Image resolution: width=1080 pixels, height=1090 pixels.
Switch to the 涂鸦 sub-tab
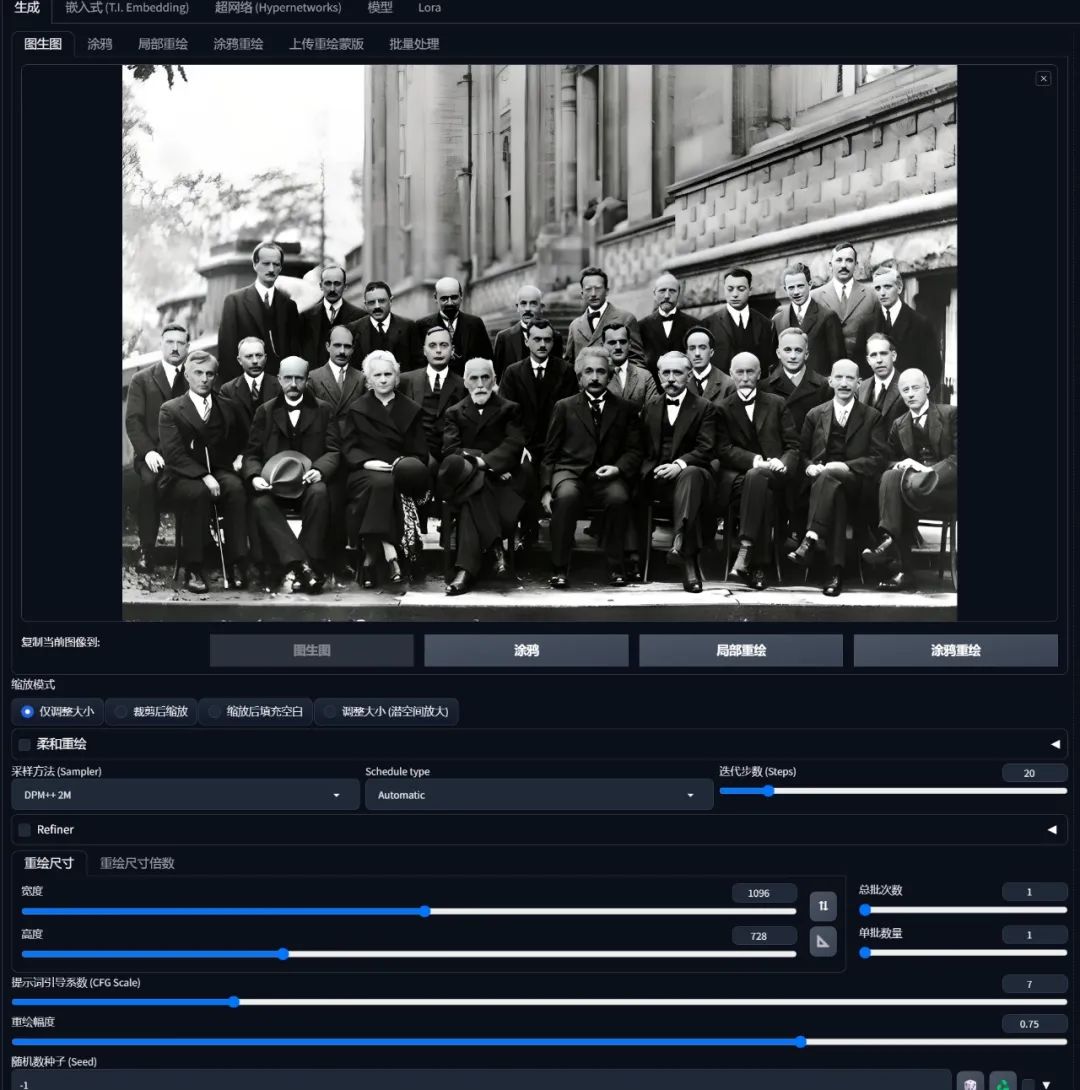click(x=99, y=44)
